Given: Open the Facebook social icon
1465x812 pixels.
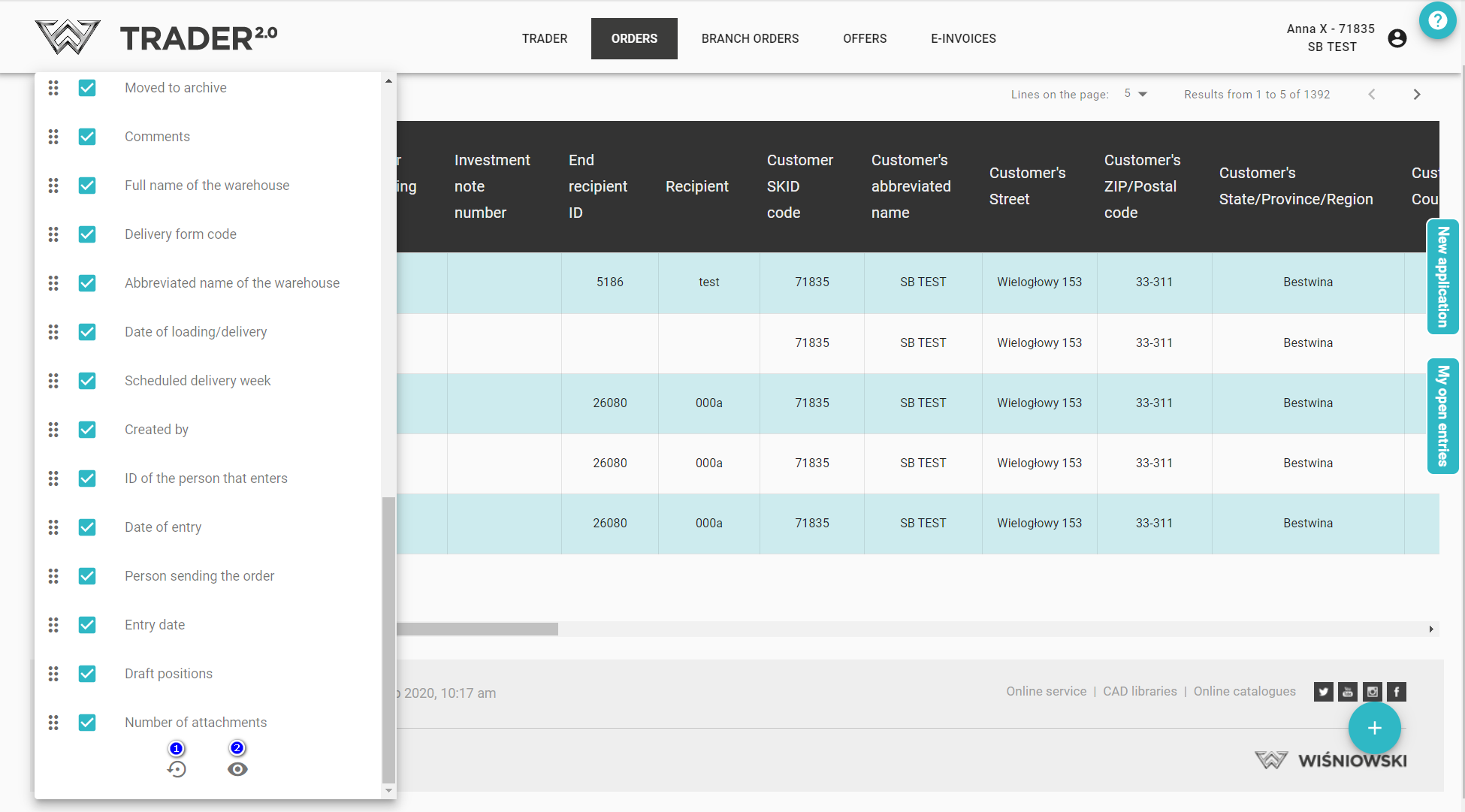Looking at the screenshot, I should [1397, 692].
